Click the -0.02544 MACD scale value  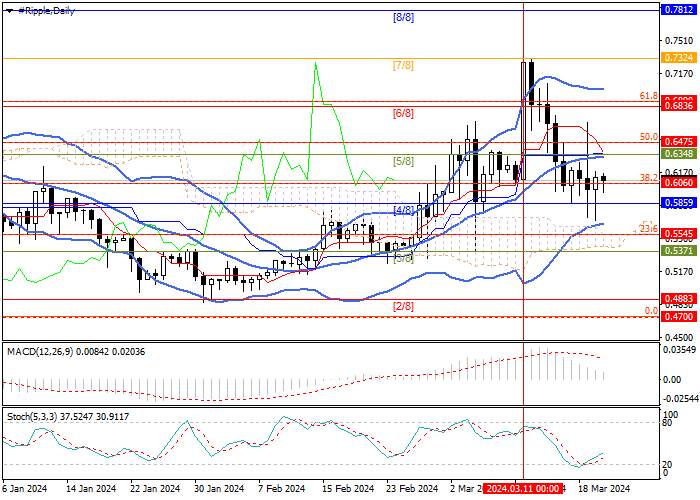click(x=681, y=398)
